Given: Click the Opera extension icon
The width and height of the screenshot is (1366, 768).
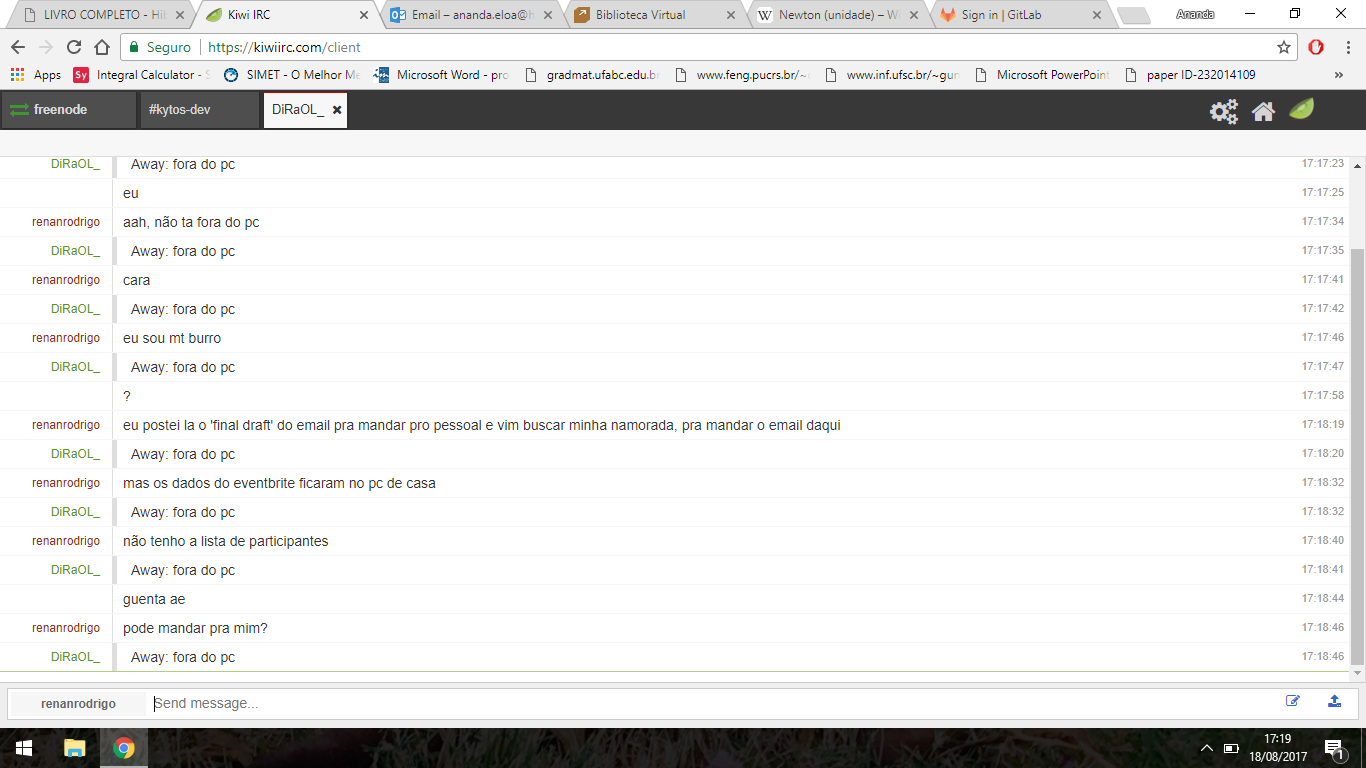Looking at the screenshot, I should click(x=1316, y=47).
